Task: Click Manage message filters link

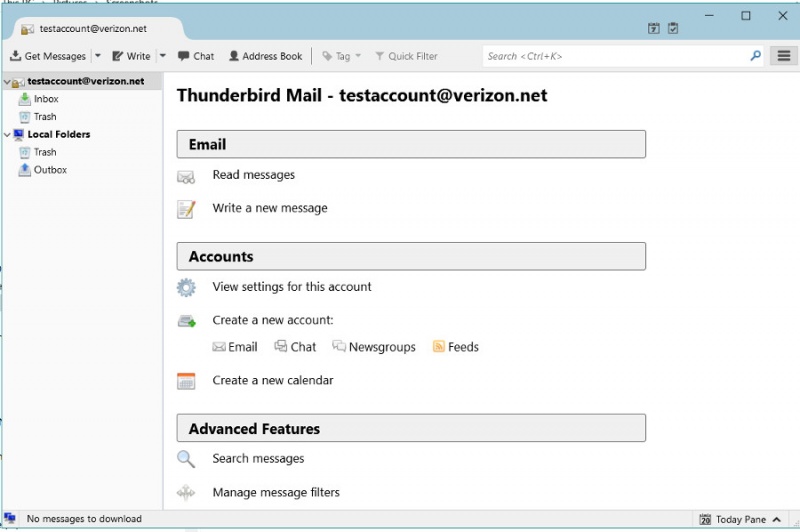Action: 276,492
